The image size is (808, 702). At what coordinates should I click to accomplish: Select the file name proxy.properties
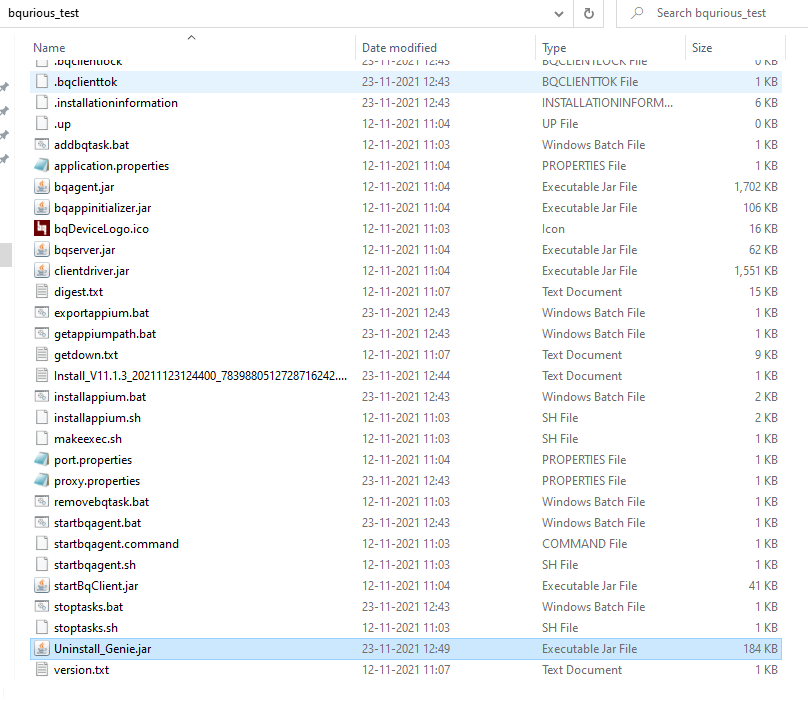pos(97,481)
